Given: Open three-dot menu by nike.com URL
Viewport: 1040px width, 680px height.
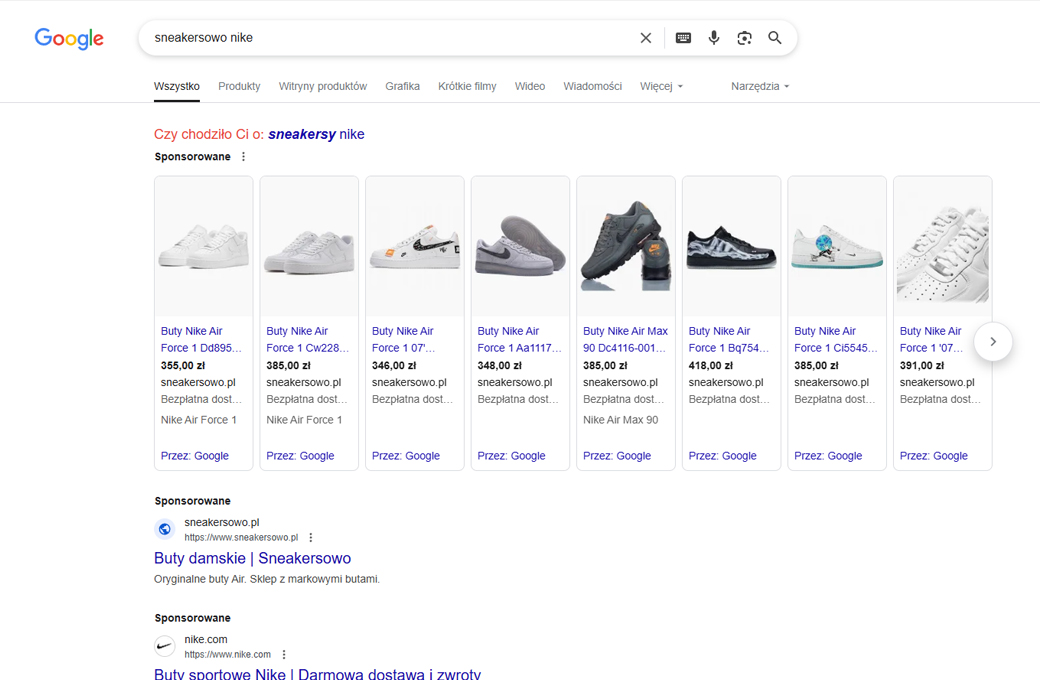Looking at the screenshot, I should [284, 654].
